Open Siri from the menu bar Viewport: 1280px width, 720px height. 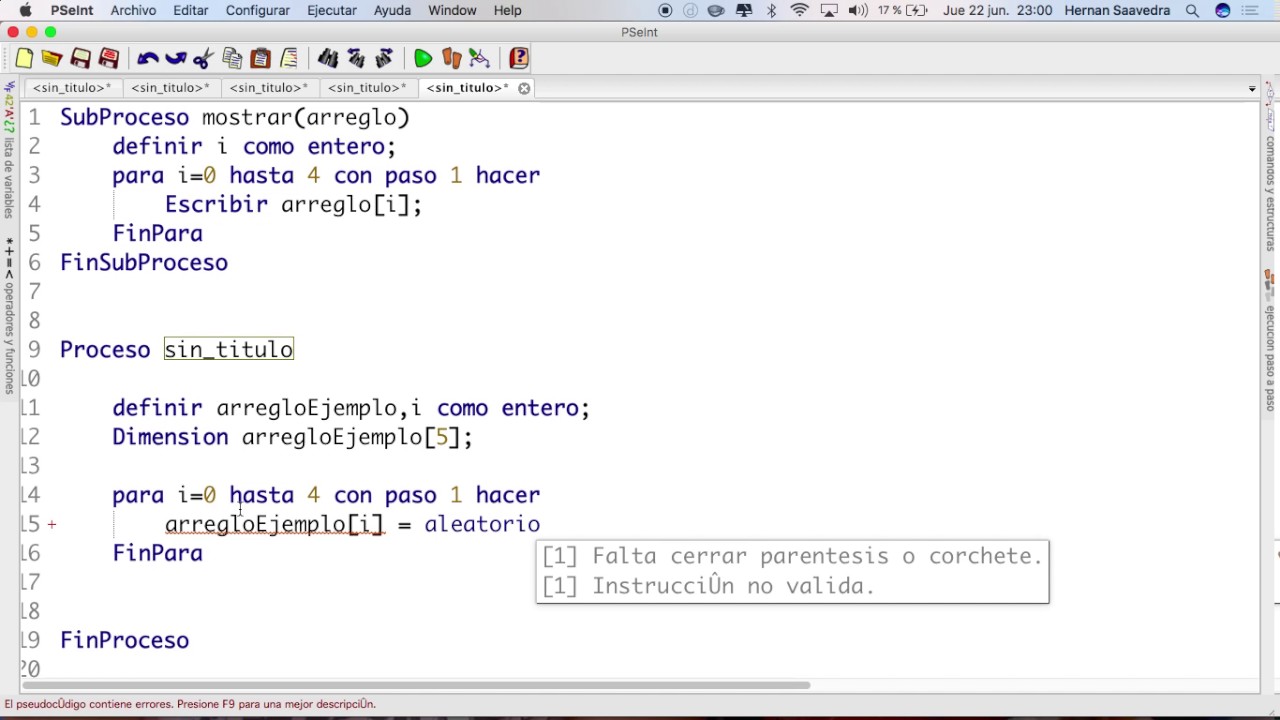click(1223, 10)
